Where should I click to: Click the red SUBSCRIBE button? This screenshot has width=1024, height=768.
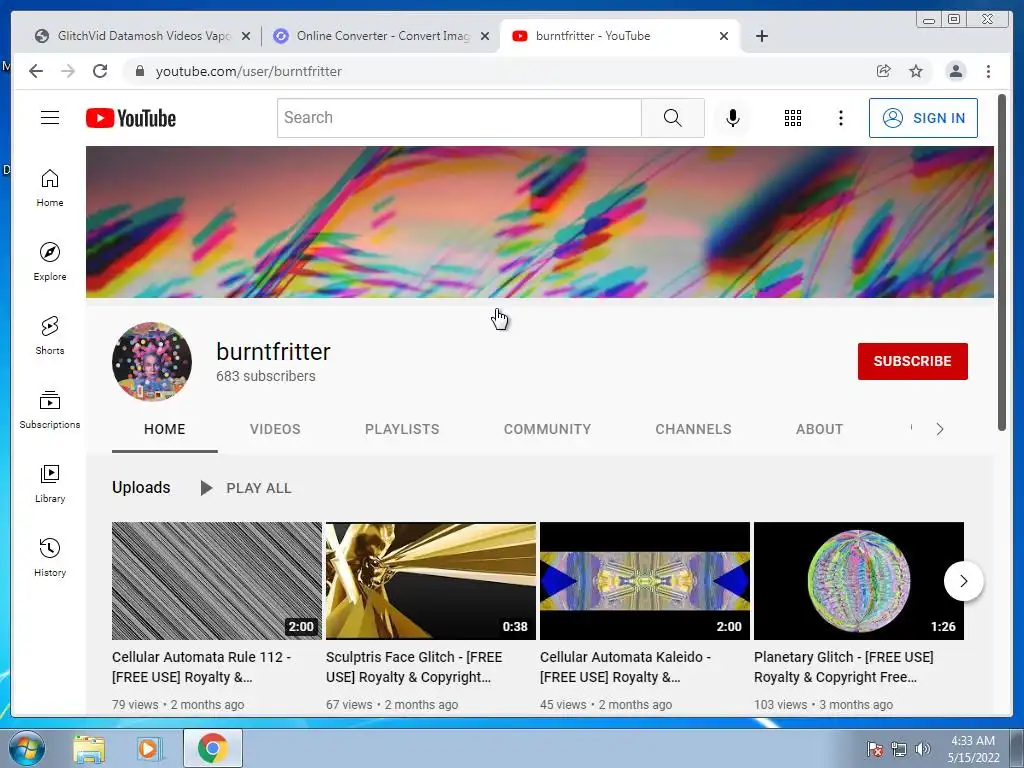click(912, 361)
